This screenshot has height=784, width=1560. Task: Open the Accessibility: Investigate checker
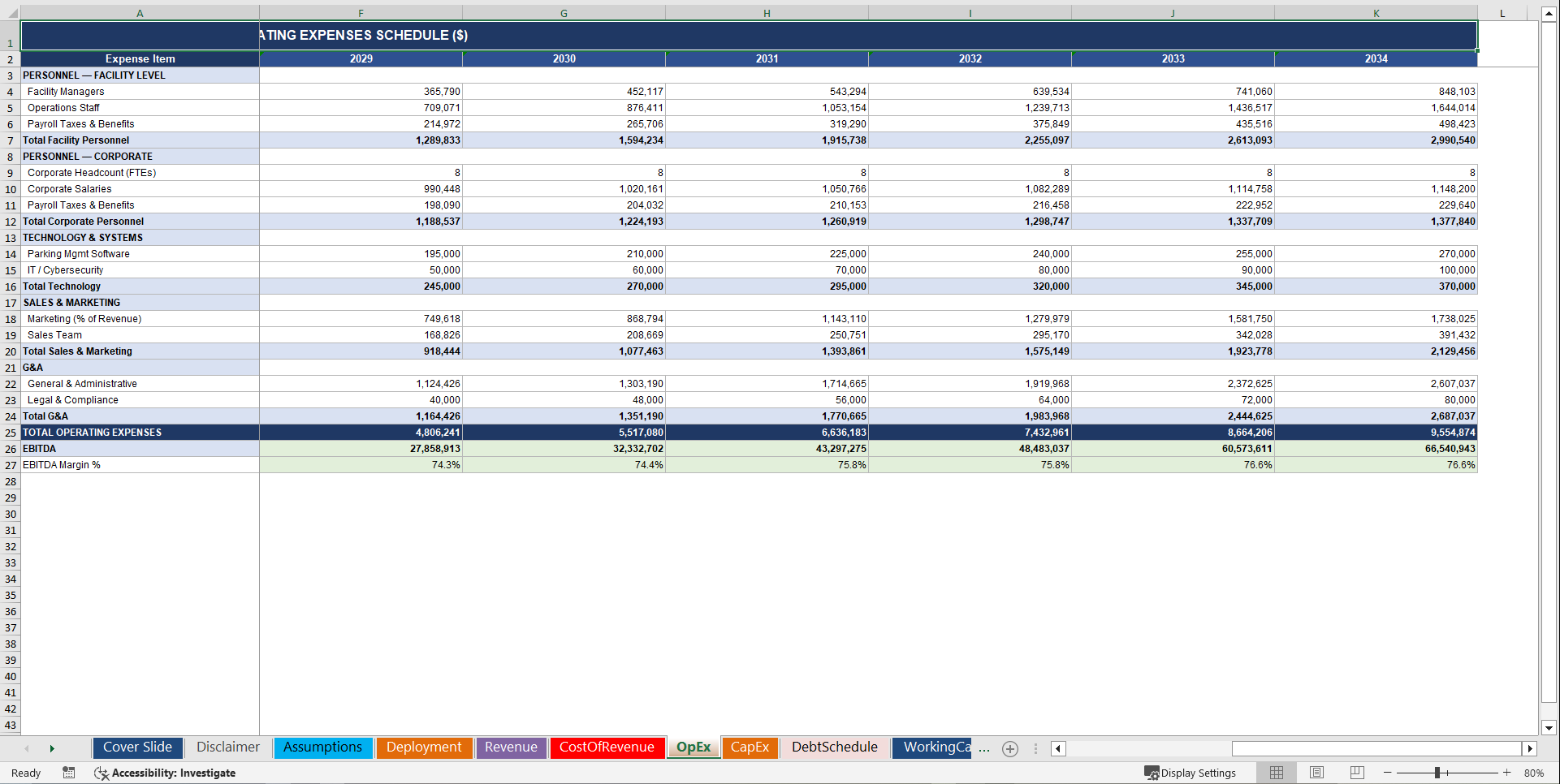(165, 773)
